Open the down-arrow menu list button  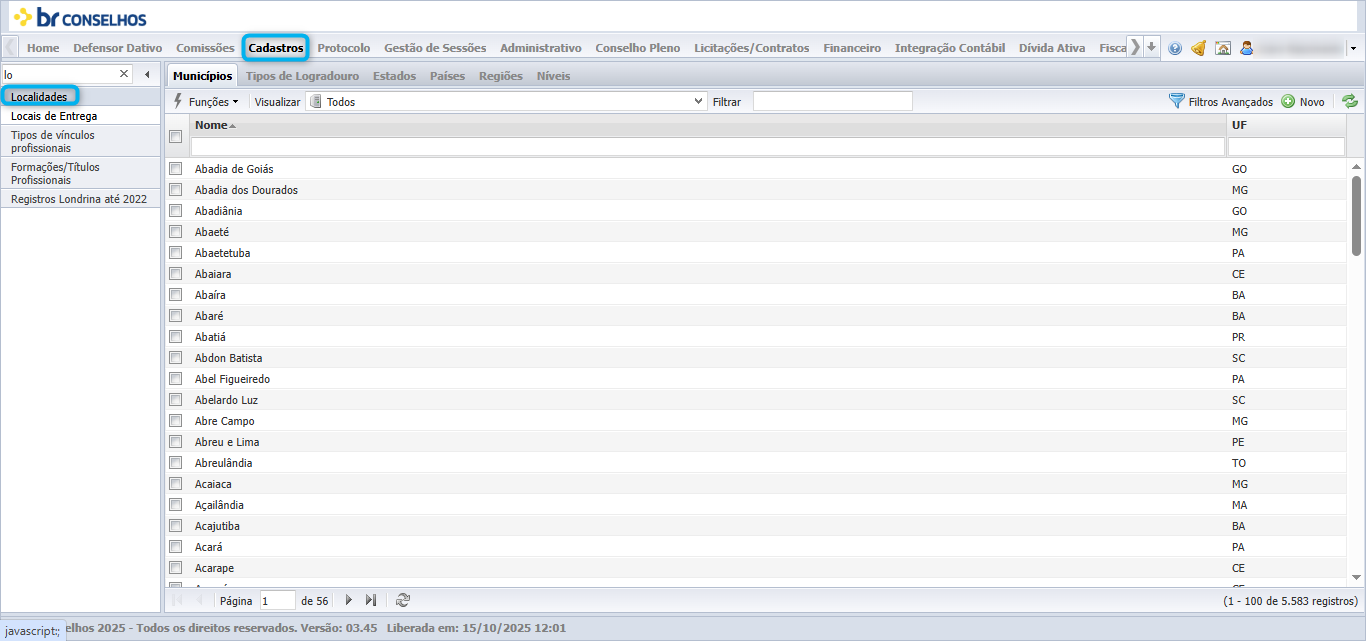tap(1151, 47)
